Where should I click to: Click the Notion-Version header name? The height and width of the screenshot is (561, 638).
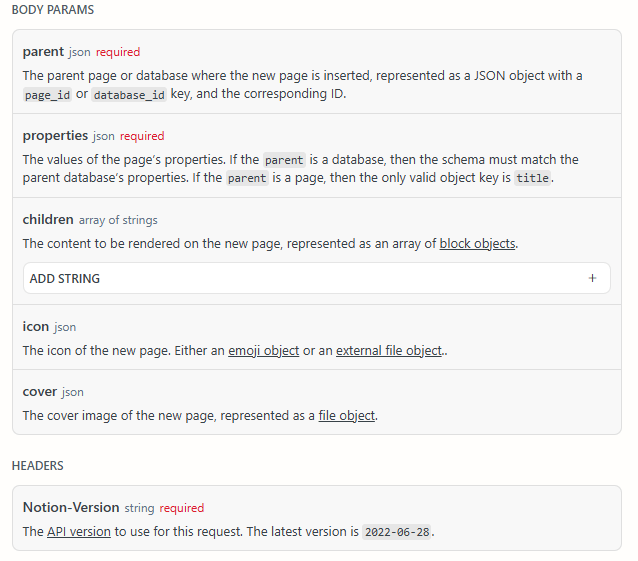(71, 507)
